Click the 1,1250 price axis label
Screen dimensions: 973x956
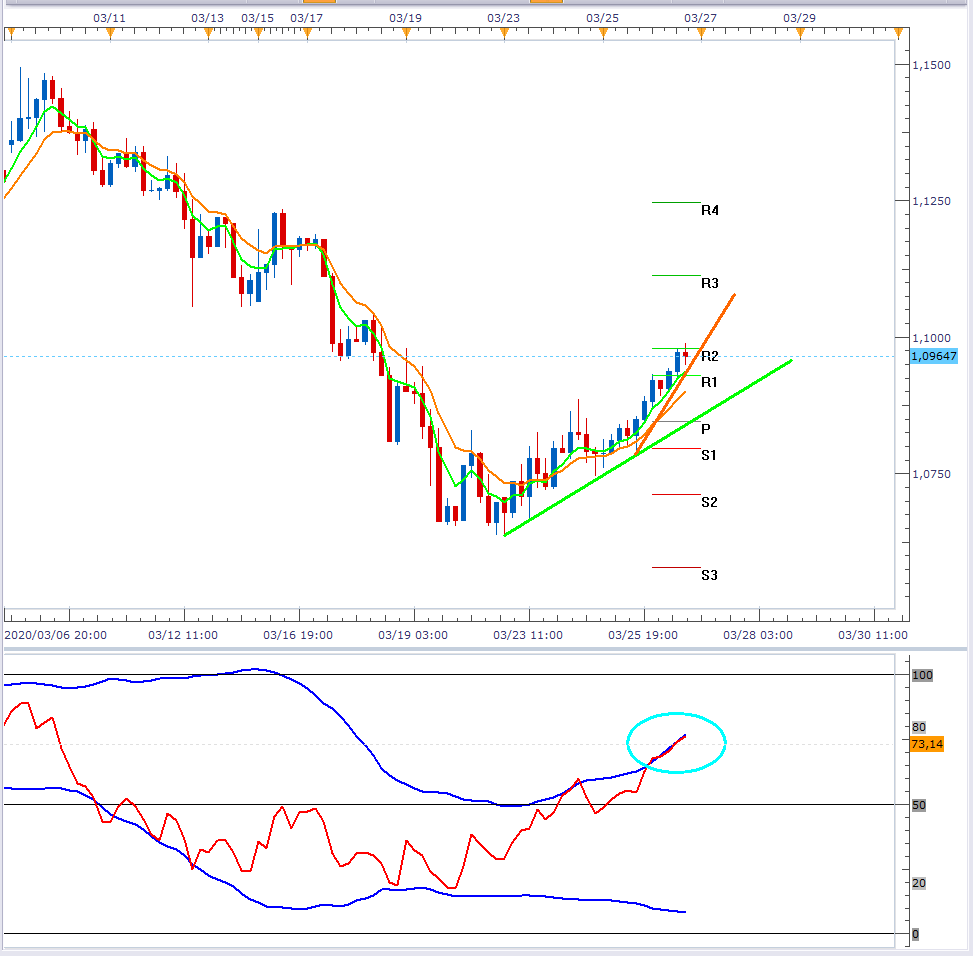(x=931, y=201)
